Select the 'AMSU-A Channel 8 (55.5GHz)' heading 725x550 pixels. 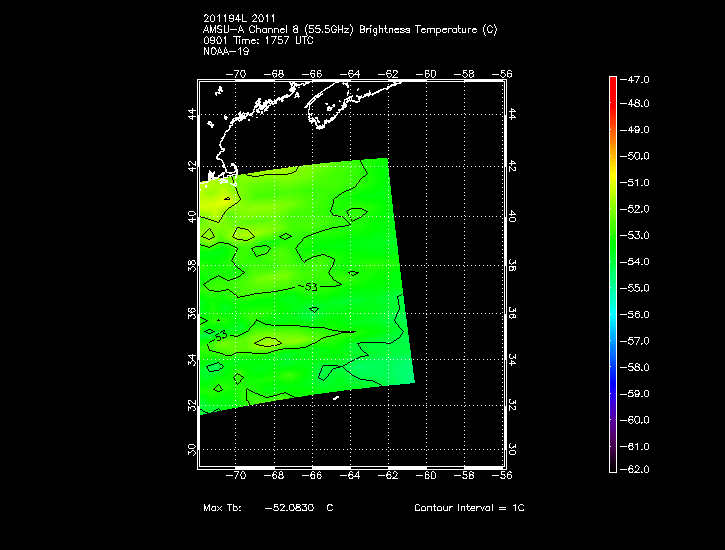pyautogui.click(x=278, y=30)
